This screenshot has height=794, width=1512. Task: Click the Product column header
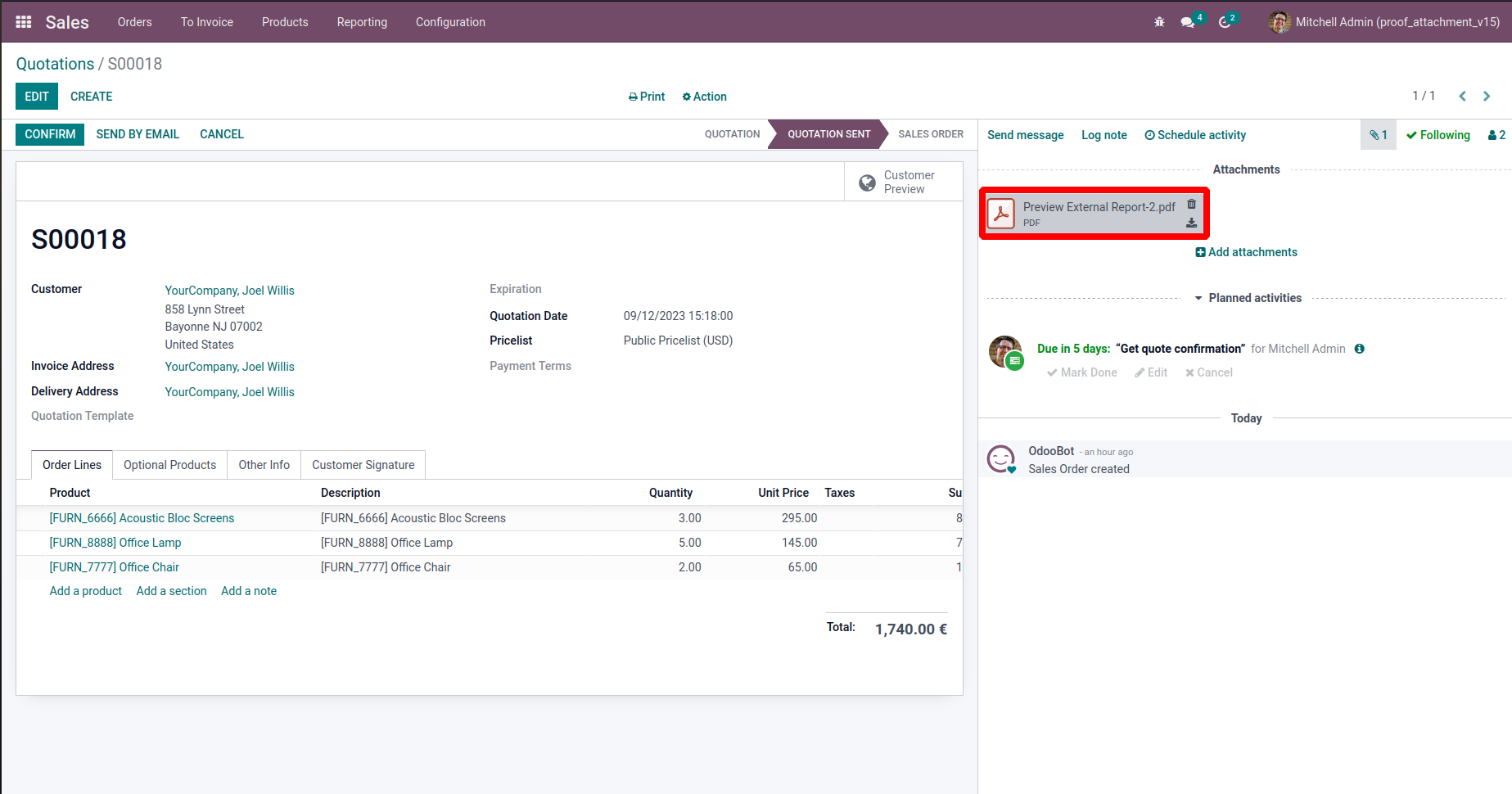[x=70, y=493]
